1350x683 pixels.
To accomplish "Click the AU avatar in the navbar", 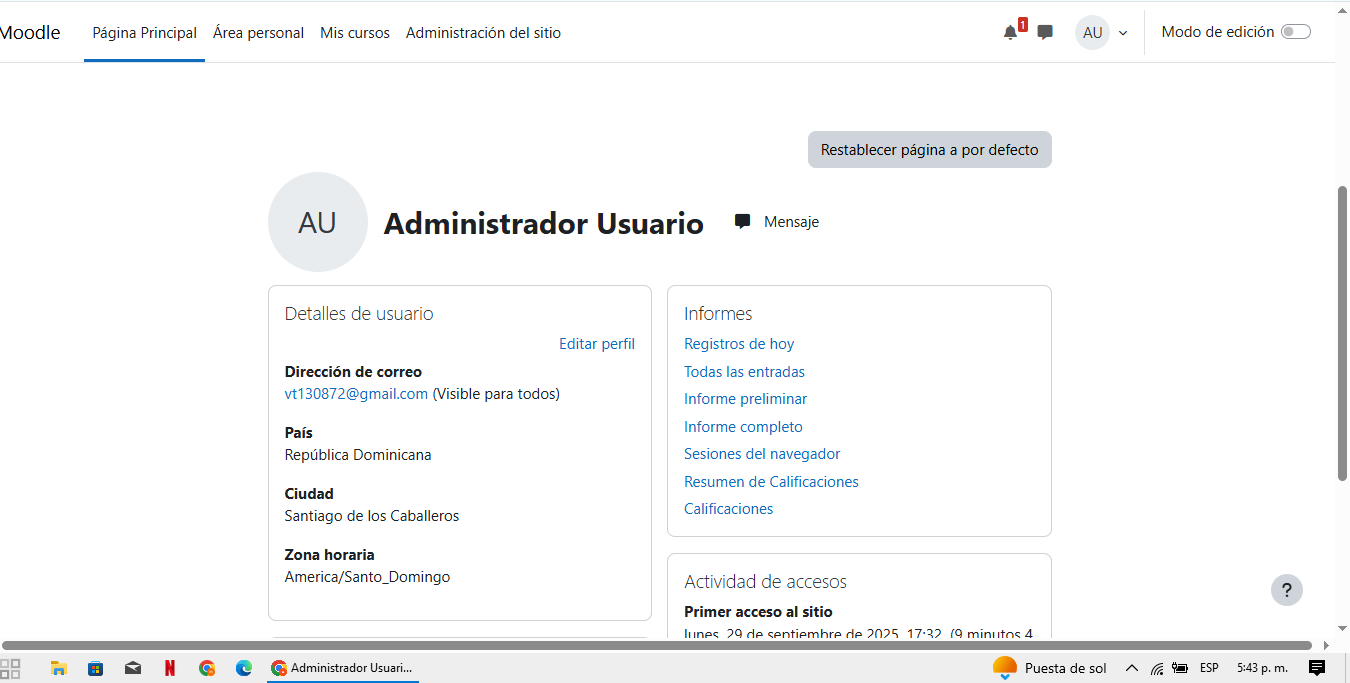I will coord(1092,33).
